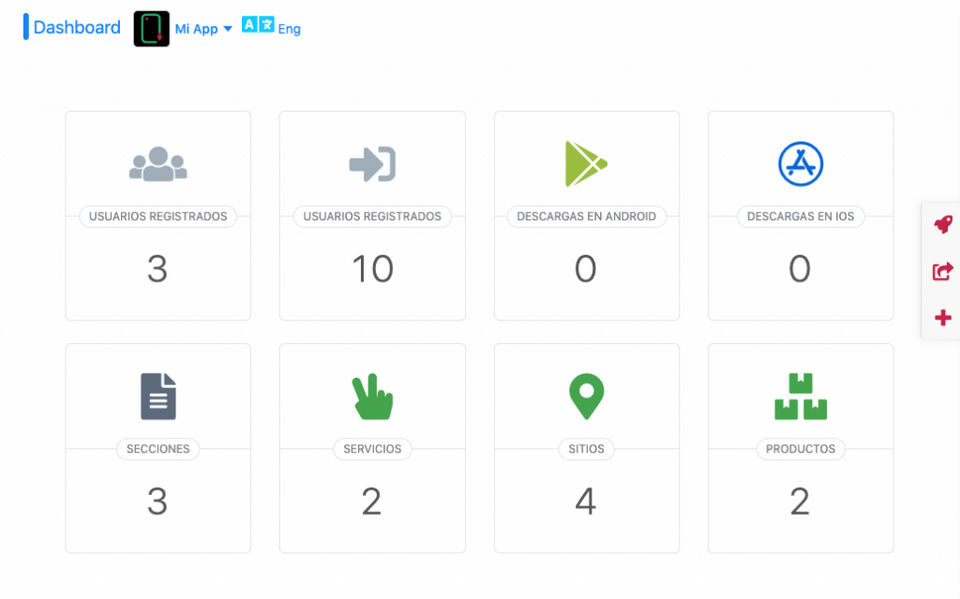Open the Mi App thumbnail logo

(x=151, y=29)
